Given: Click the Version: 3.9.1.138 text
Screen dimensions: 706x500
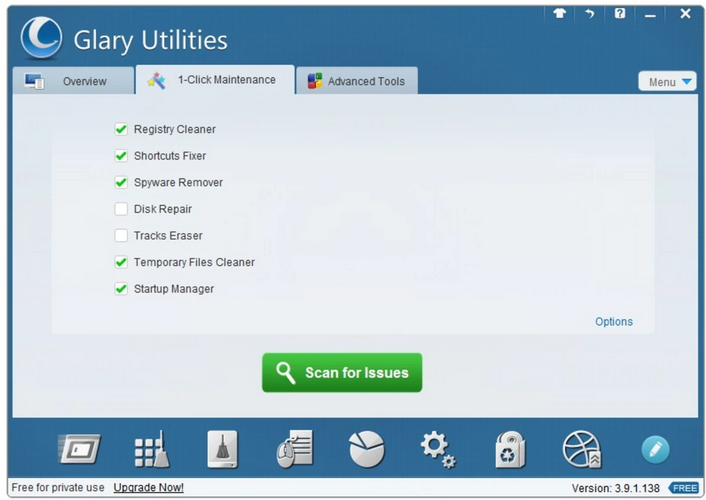Looking at the screenshot, I should click(615, 488).
